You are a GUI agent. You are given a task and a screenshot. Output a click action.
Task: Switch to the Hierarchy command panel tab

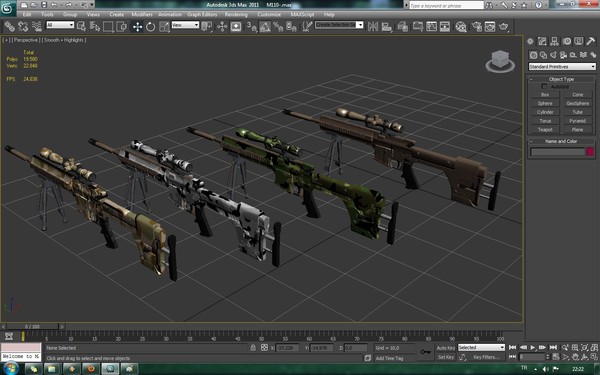[554, 41]
